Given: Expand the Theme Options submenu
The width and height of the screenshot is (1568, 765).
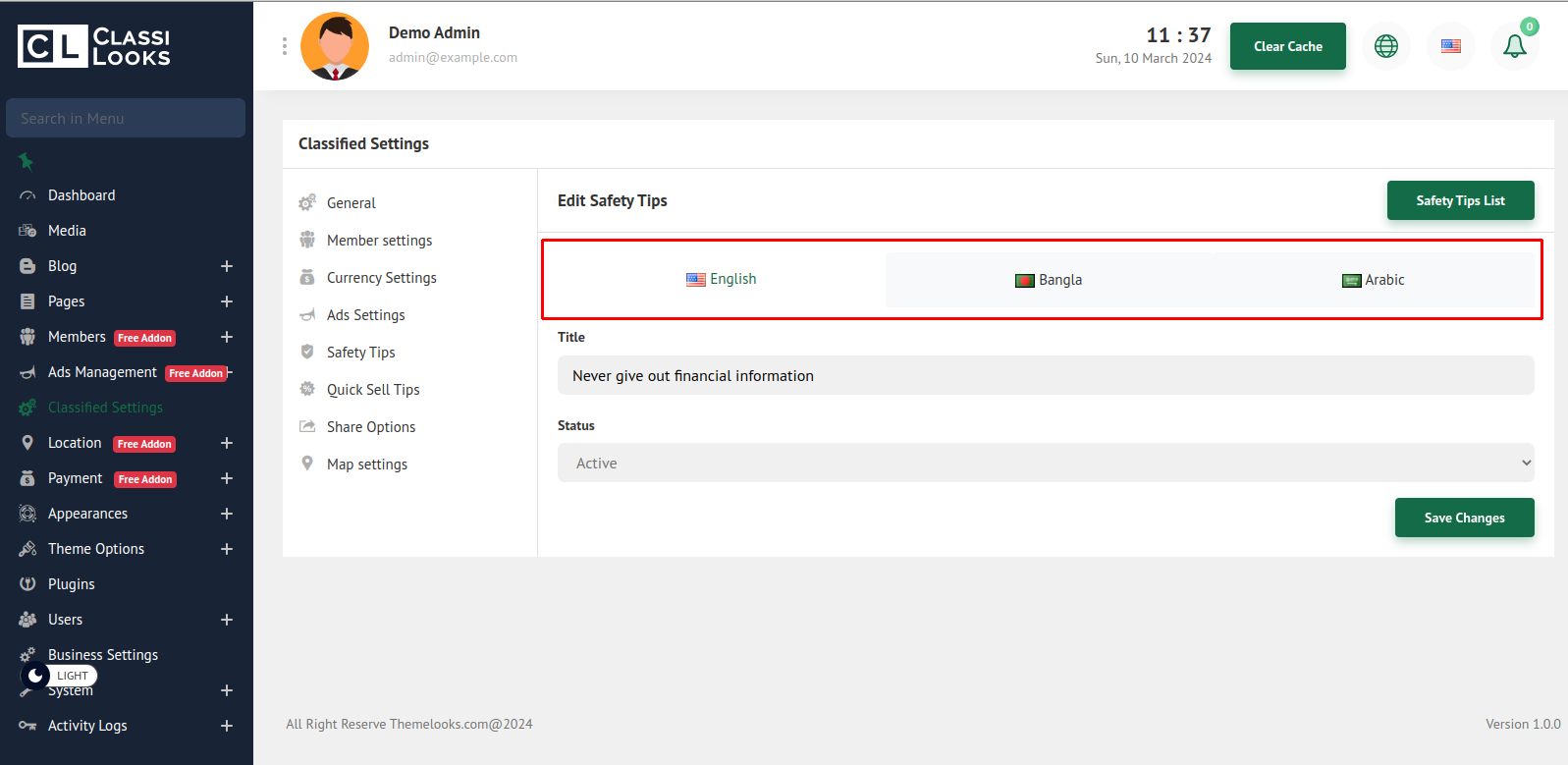Looking at the screenshot, I should pyautogui.click(x=227, y=549).
